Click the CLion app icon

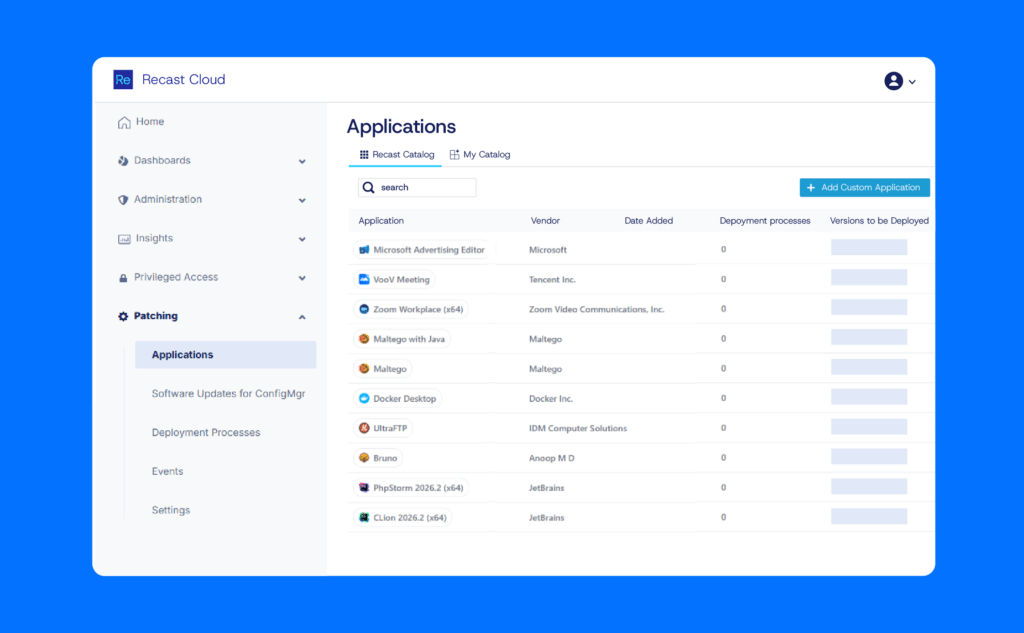tap(364, 517)
